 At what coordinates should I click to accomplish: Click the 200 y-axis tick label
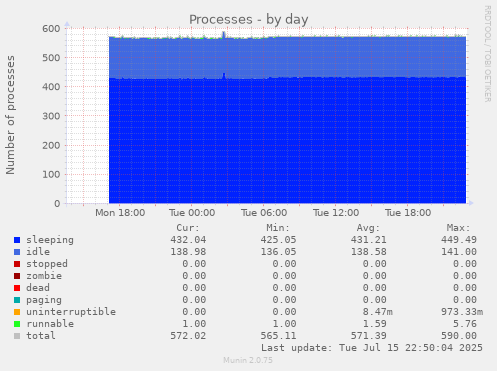(51, 145)
